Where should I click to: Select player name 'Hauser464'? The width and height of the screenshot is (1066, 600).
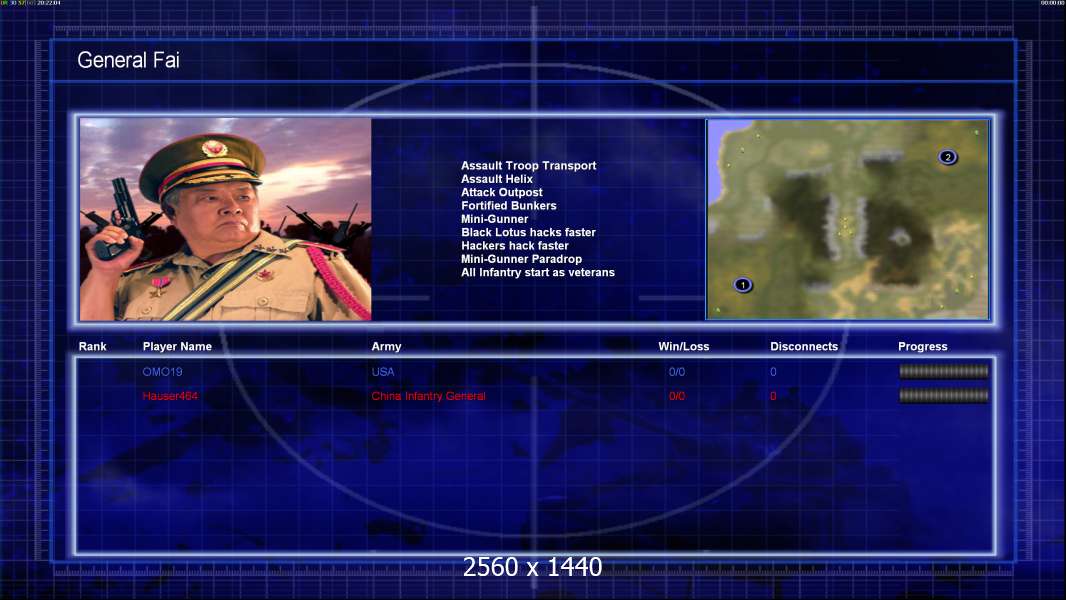[170, 396]
